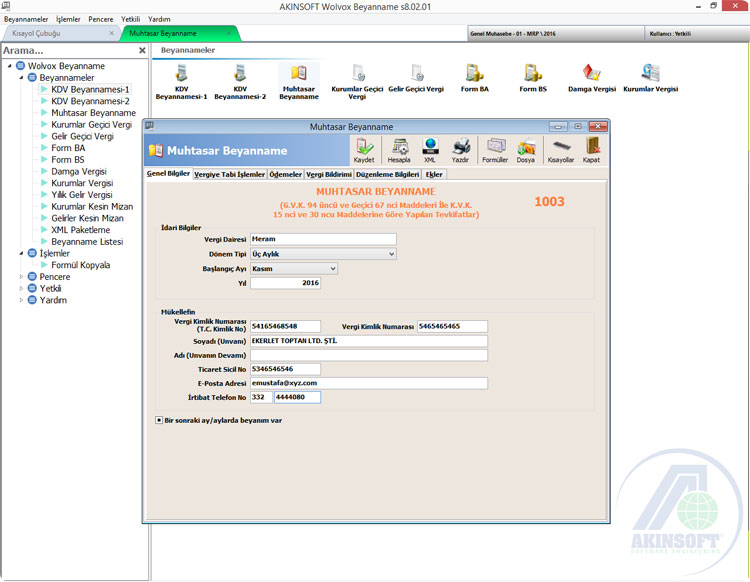Close the Arama search panel
Image resolution: width=750 pixels, height=582 pixels.
(142, 50)
